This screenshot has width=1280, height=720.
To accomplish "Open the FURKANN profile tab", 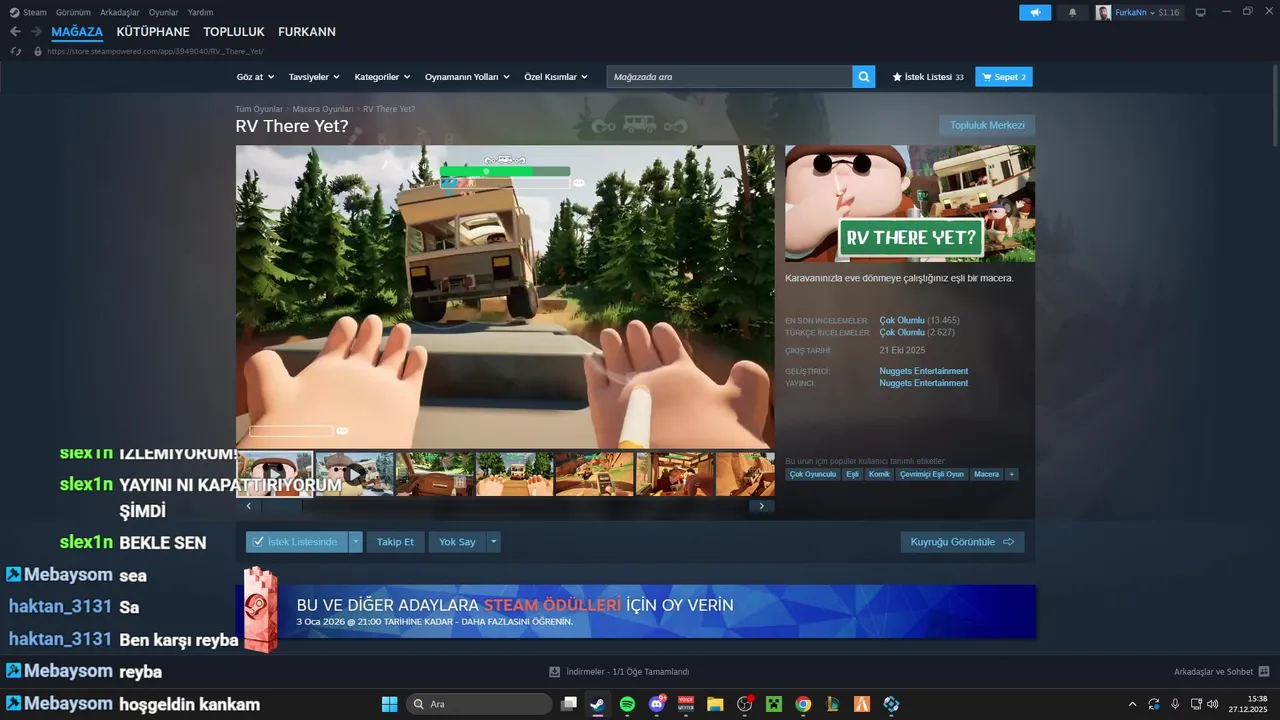I will 307,32.
